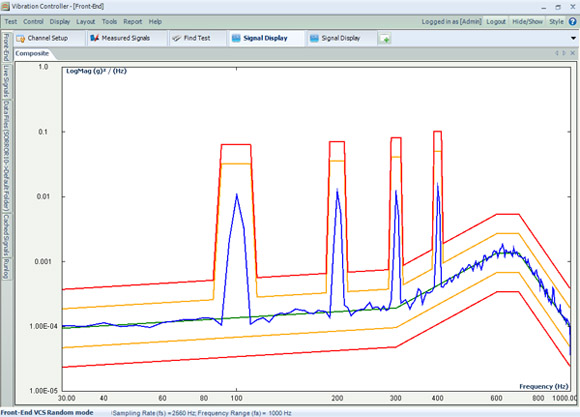Click the 0.01 Y-axis tick label
Screen dimensions: 580x417
click(x=43, y=196)
